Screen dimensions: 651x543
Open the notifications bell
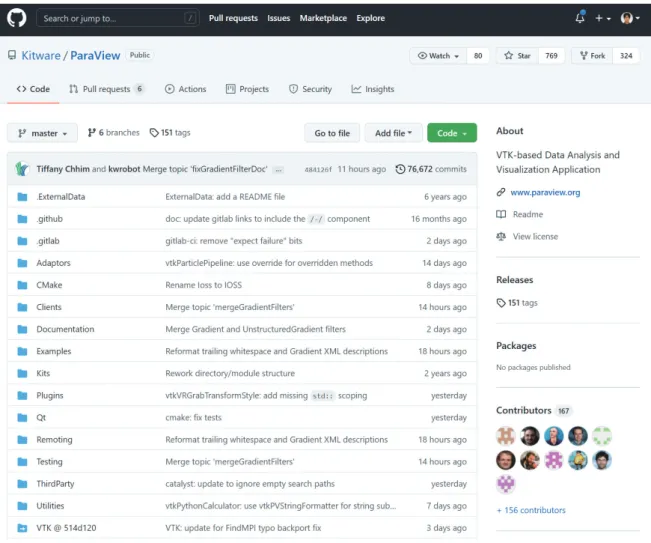[x=580, y=18]
